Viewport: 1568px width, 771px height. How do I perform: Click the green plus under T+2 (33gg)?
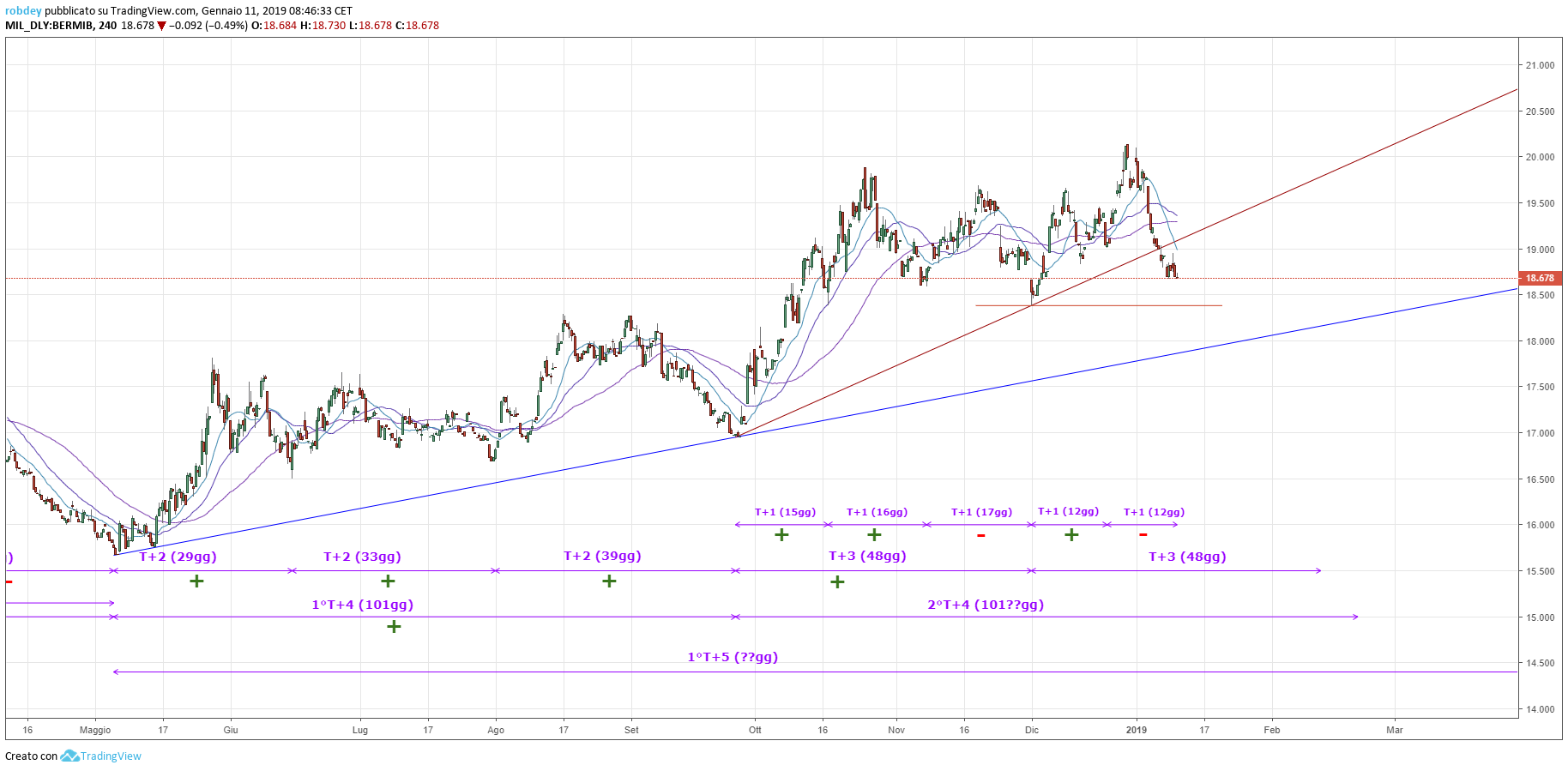(x=388, y=581)
